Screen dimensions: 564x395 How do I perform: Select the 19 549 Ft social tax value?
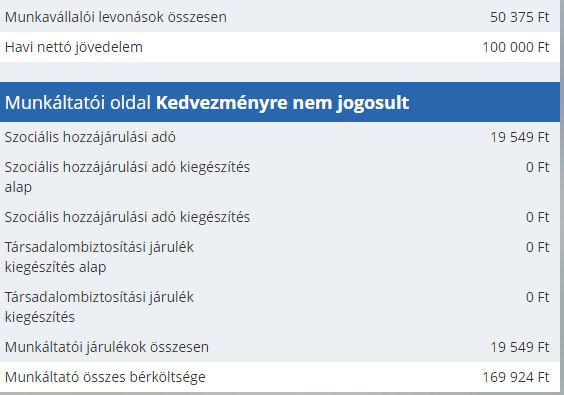tap(519, 137)
